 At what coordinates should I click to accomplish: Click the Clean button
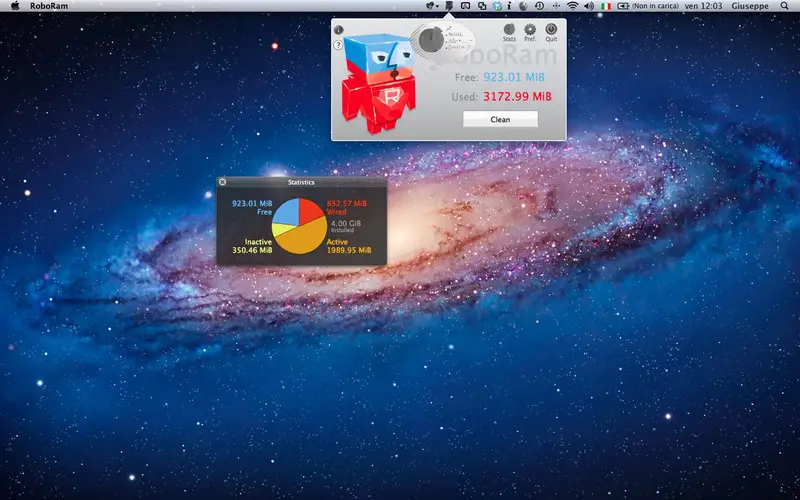tap(500, 119)
